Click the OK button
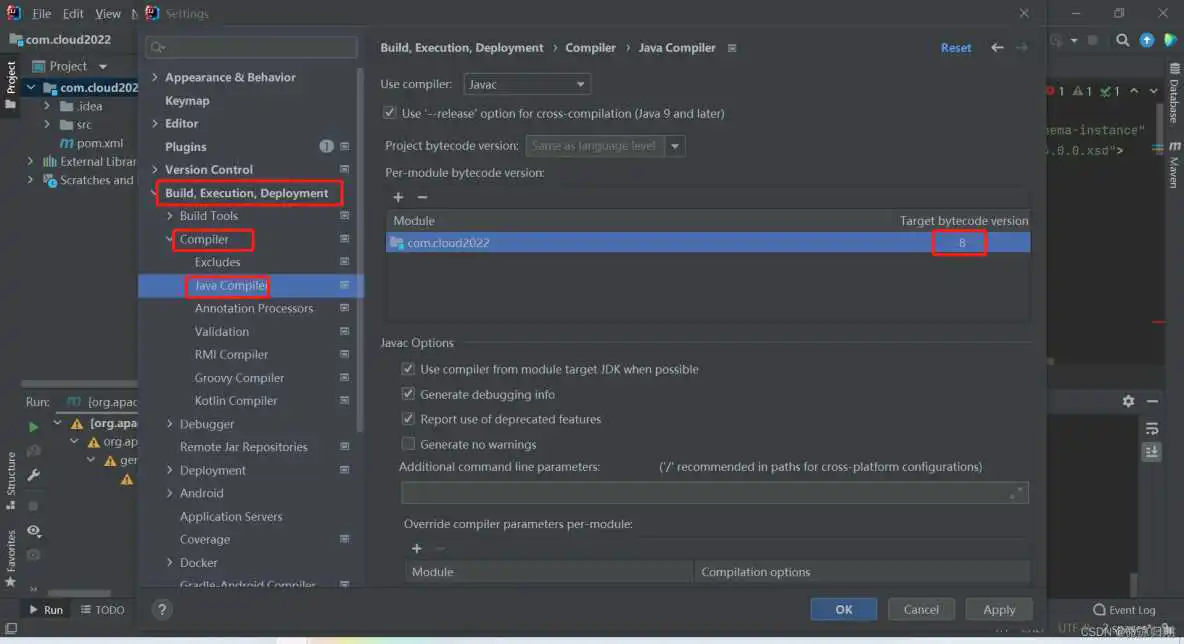This screenshot has height=644, width=1184. point(843,609)
